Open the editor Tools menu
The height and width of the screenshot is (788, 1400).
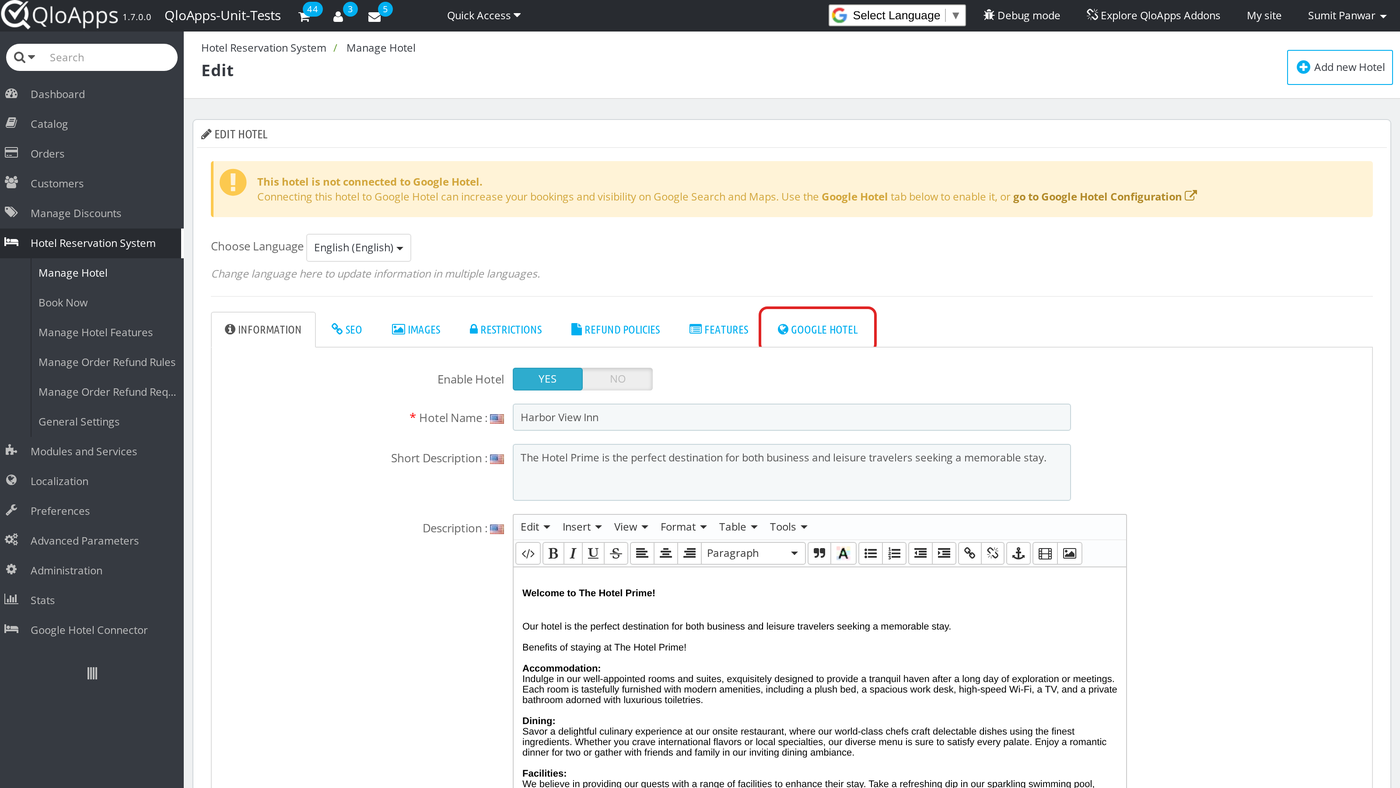(788, 527)
